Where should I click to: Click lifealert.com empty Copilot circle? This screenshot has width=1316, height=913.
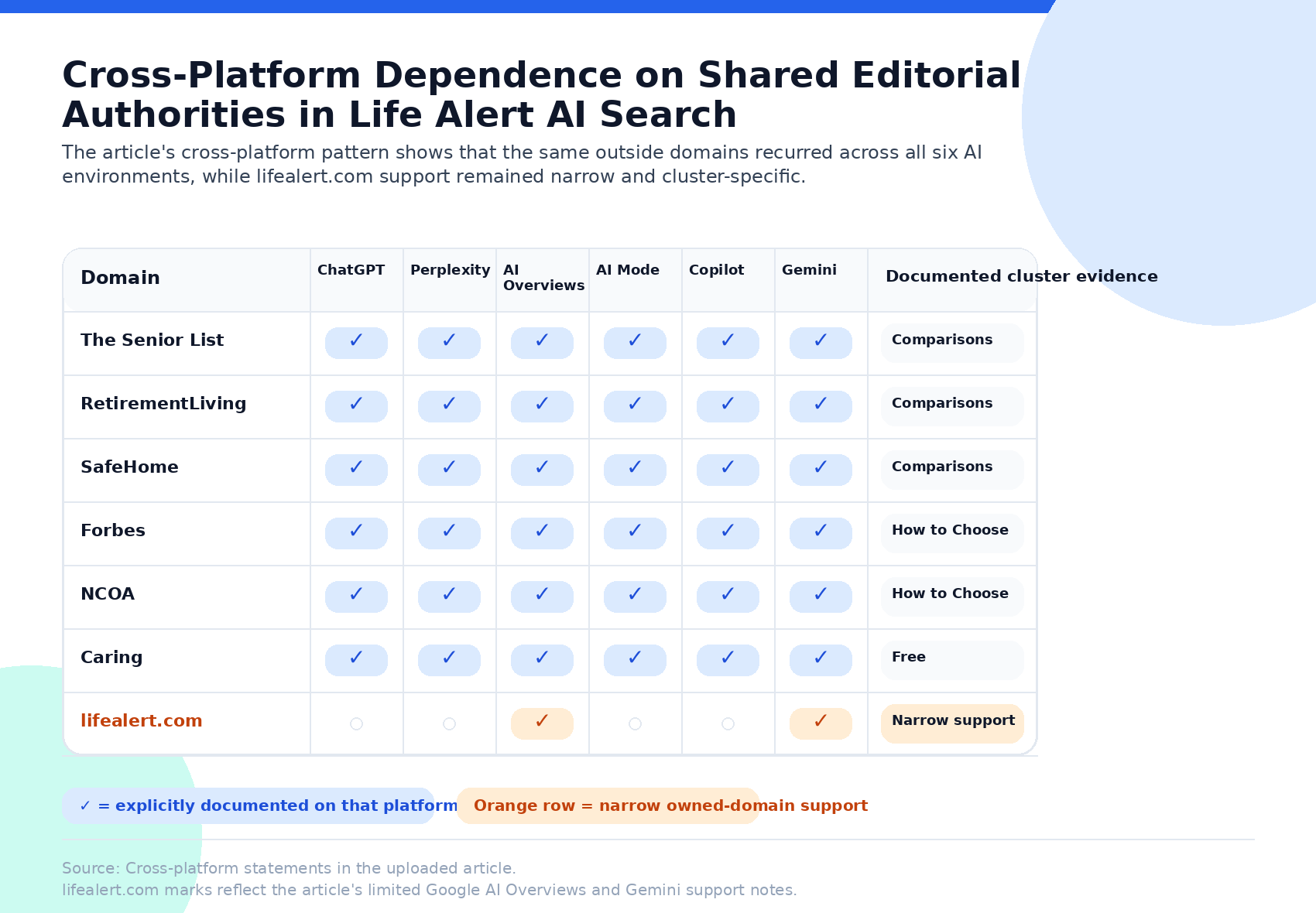(728, 723)
